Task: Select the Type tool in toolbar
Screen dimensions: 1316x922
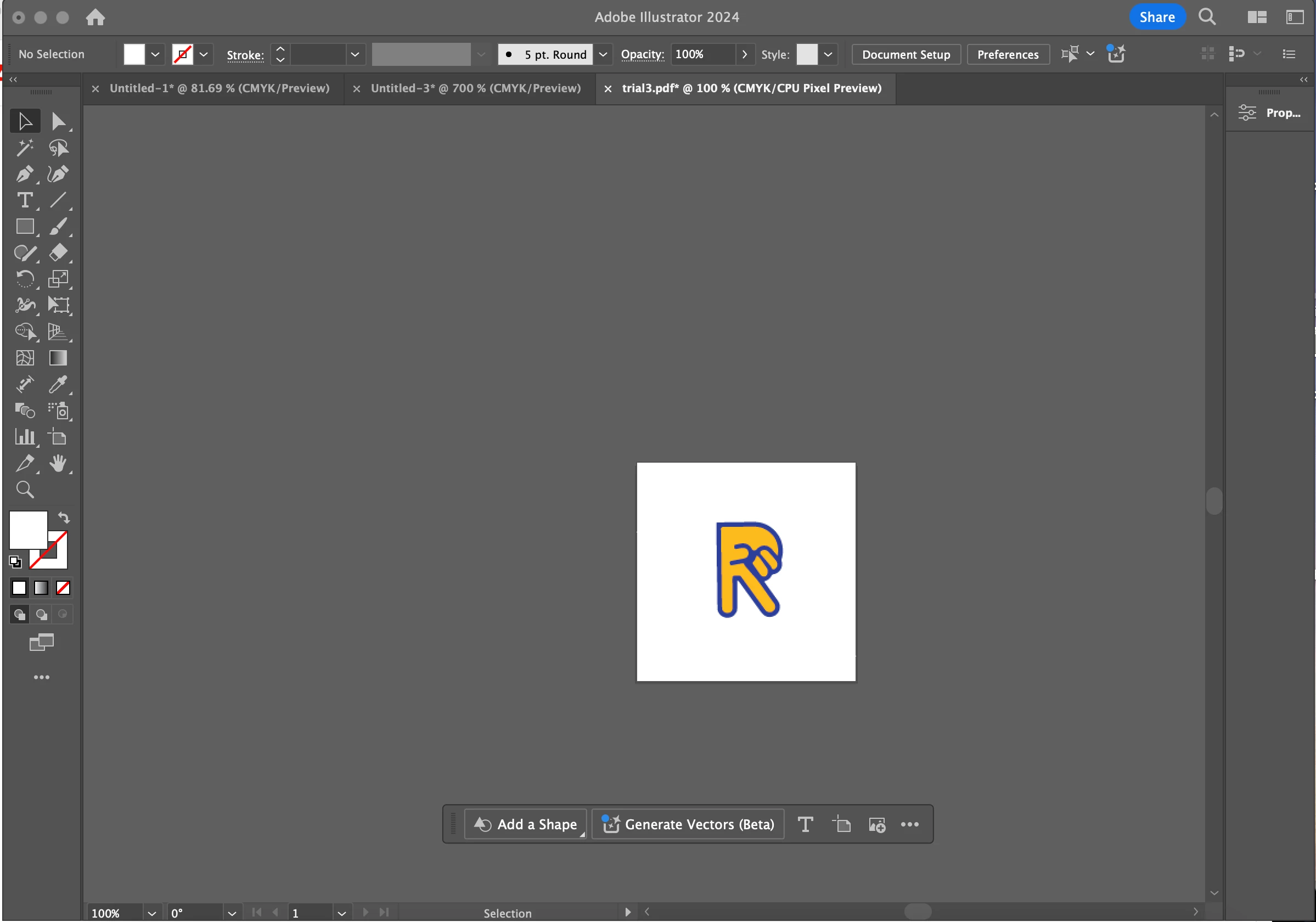Action: 24,200
